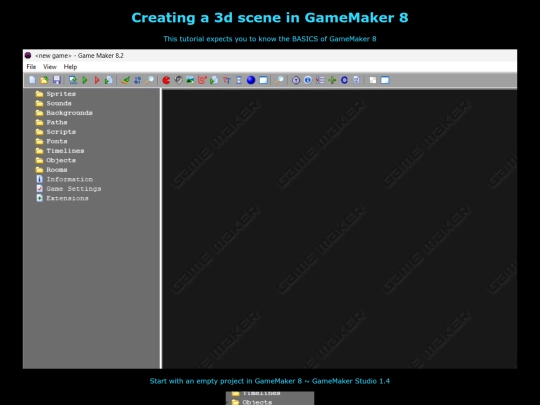
Task: Select the Sprites folder in tree
Action: 61,94
